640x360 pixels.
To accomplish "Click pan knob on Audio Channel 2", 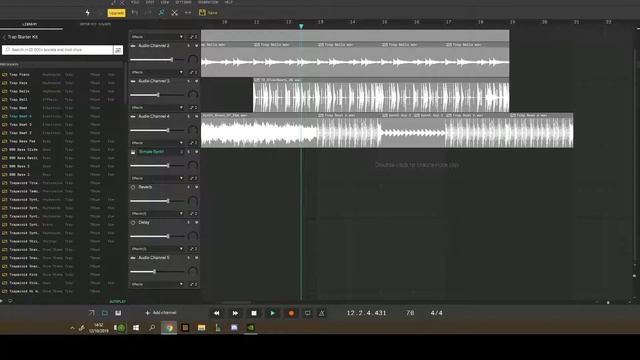I will point(193,60).
